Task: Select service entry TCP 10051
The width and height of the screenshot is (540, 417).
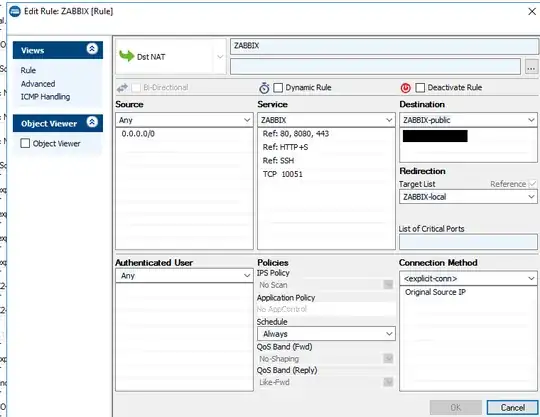Action: tap(283, 174)
